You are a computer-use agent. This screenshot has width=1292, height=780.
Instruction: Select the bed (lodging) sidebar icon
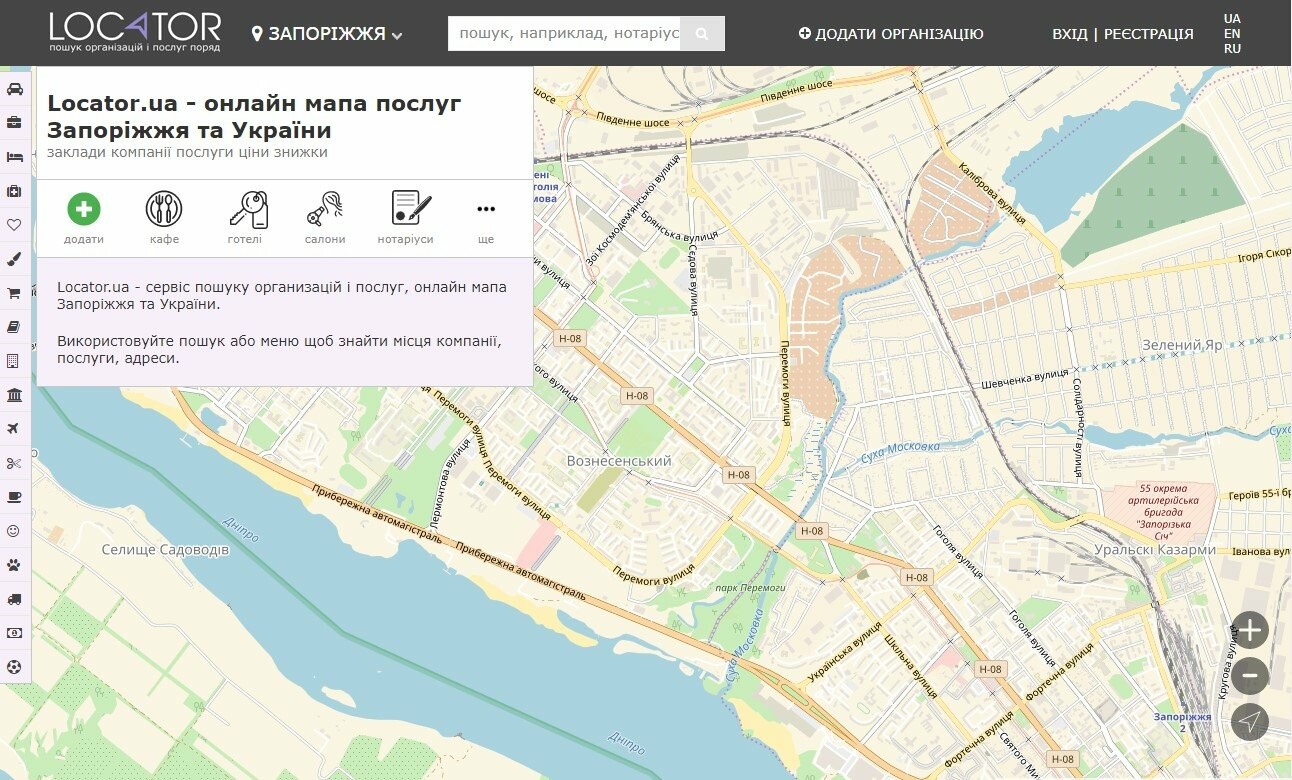pyautogui.click(x=14, y=157)
